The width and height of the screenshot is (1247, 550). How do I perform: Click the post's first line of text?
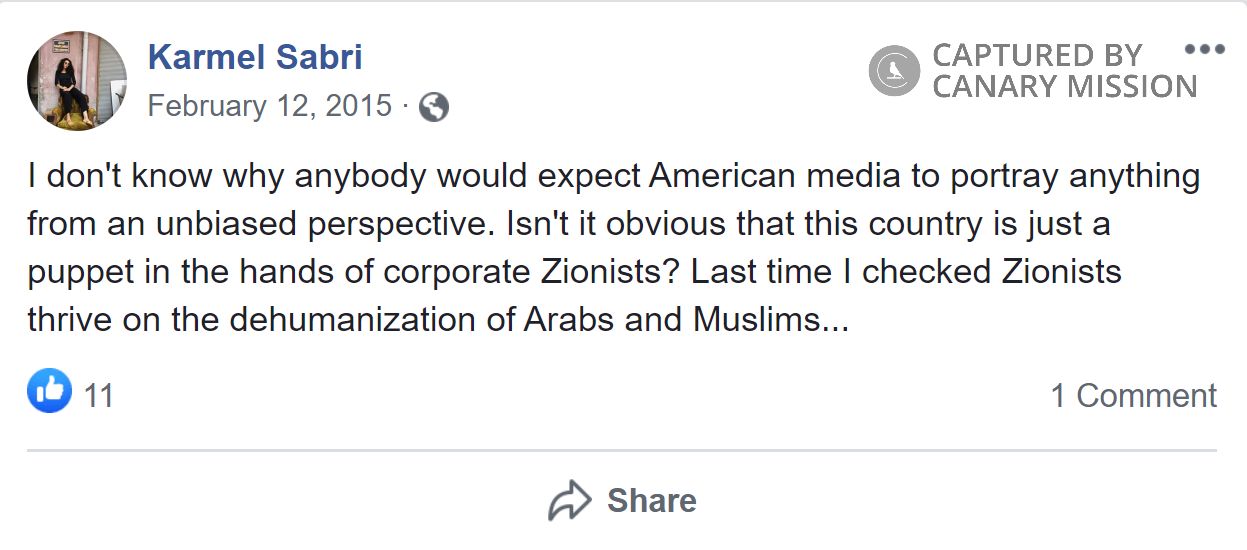pyautogui.click(x=613, y=177)
